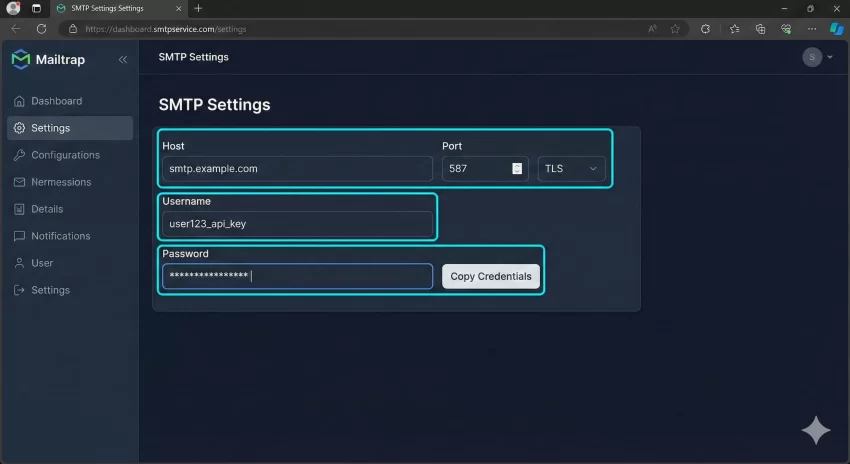This screenshot has height=464, width=850.
Task: Open Dashboard via its home icon
Action: tap(20, 101)
